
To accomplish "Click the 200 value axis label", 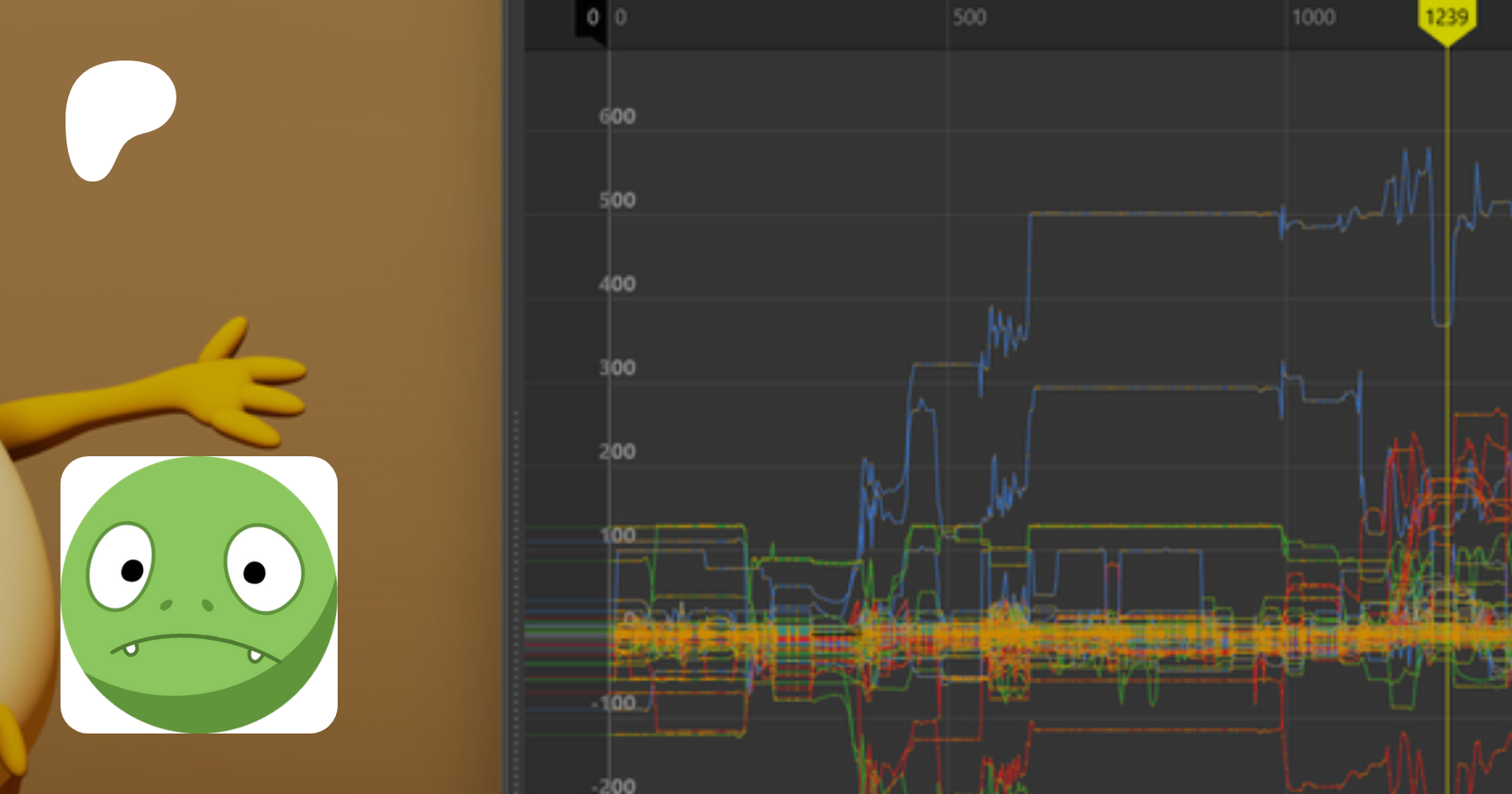I will (617, 452).
